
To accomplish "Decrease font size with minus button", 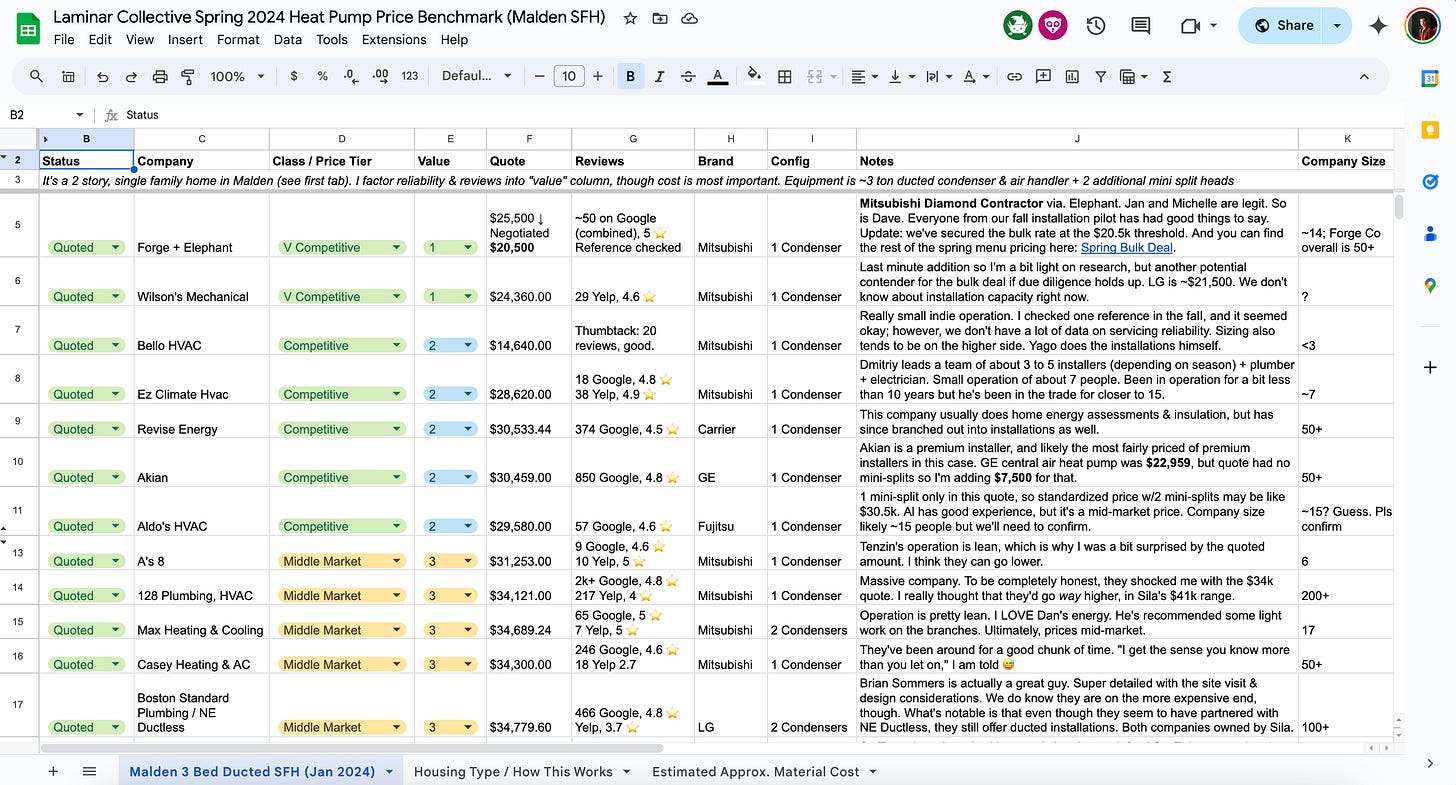I will [540, 76].
